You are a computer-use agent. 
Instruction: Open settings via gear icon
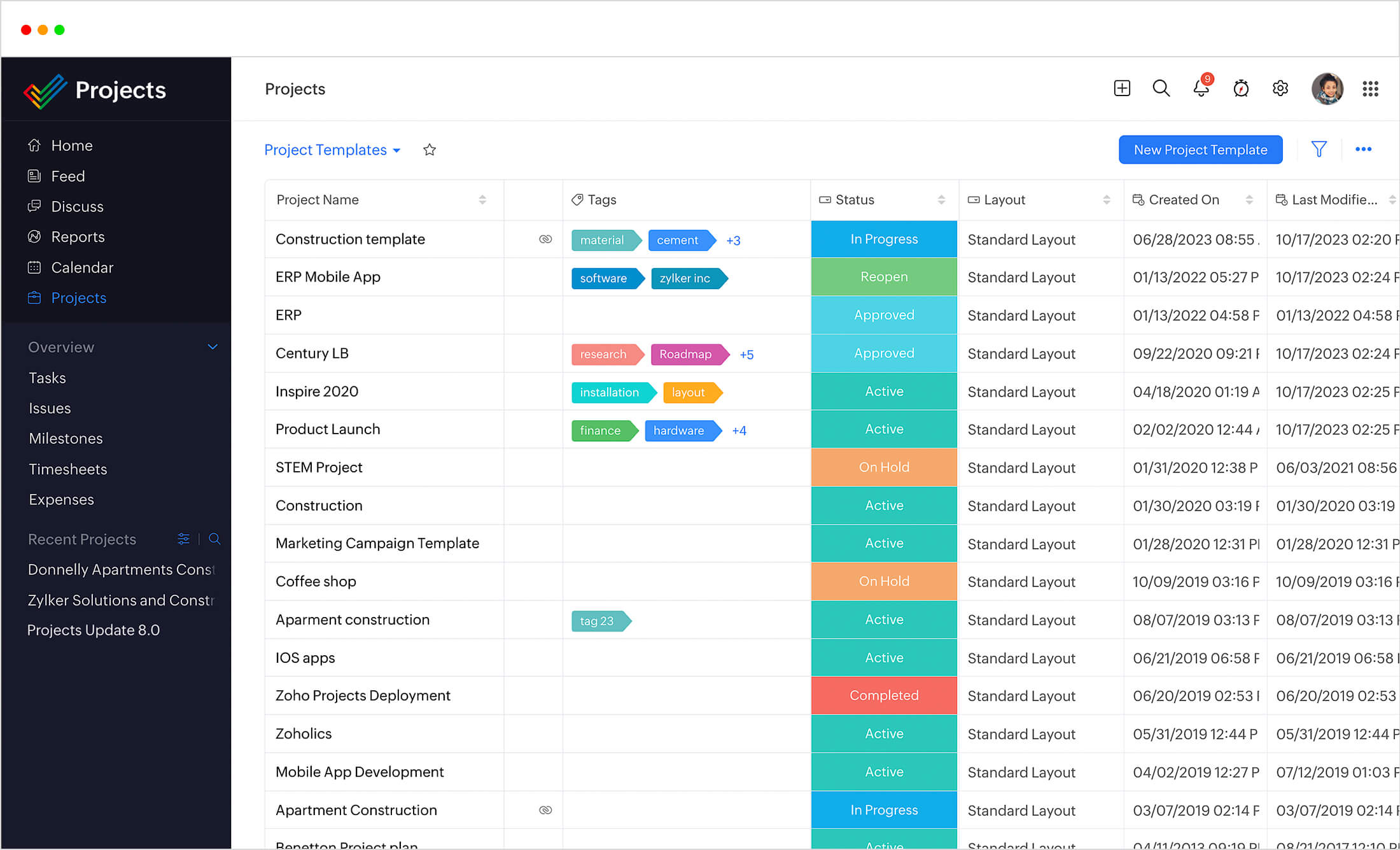(x=1281, y=89)
